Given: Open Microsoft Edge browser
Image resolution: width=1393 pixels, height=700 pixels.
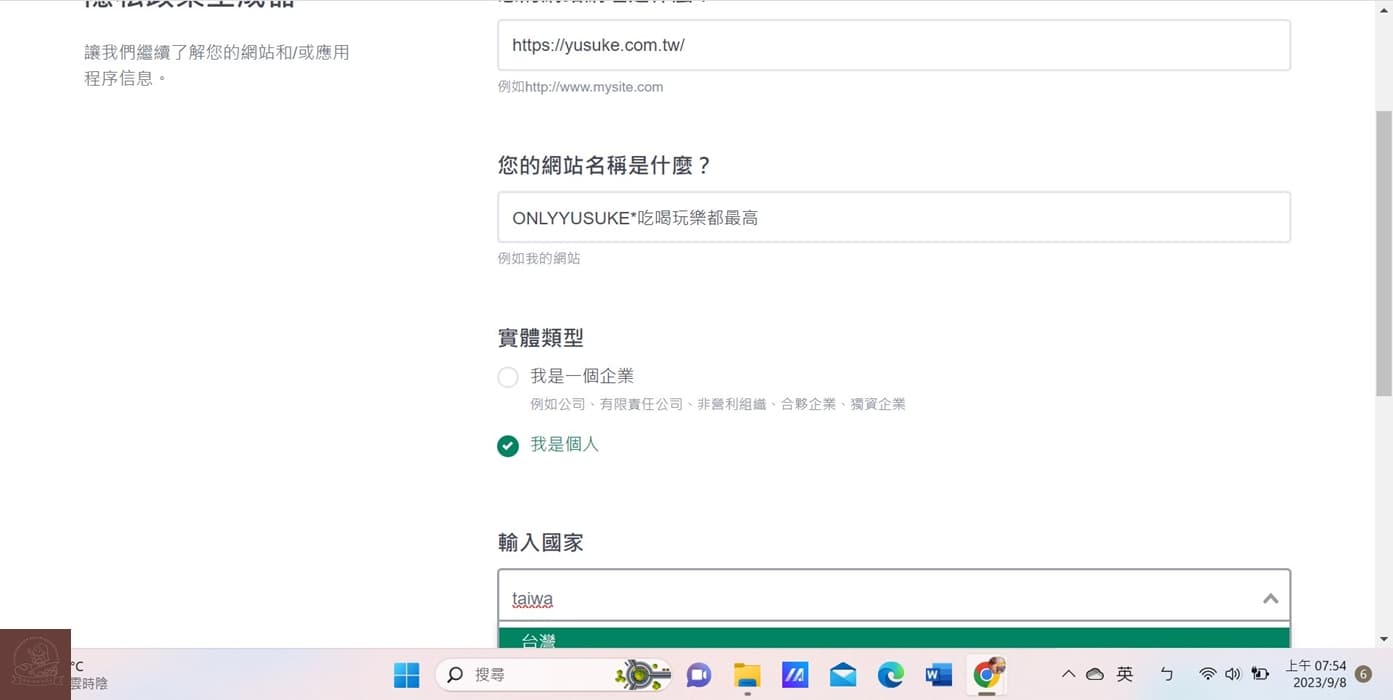Looking at the screenshot, I should [x=890, y=675].
